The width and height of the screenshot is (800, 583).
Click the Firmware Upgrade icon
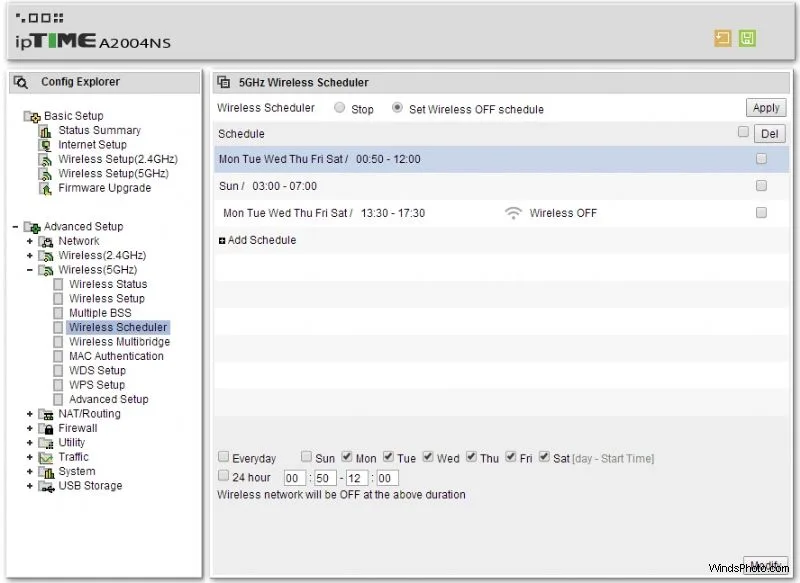point(45,189)
